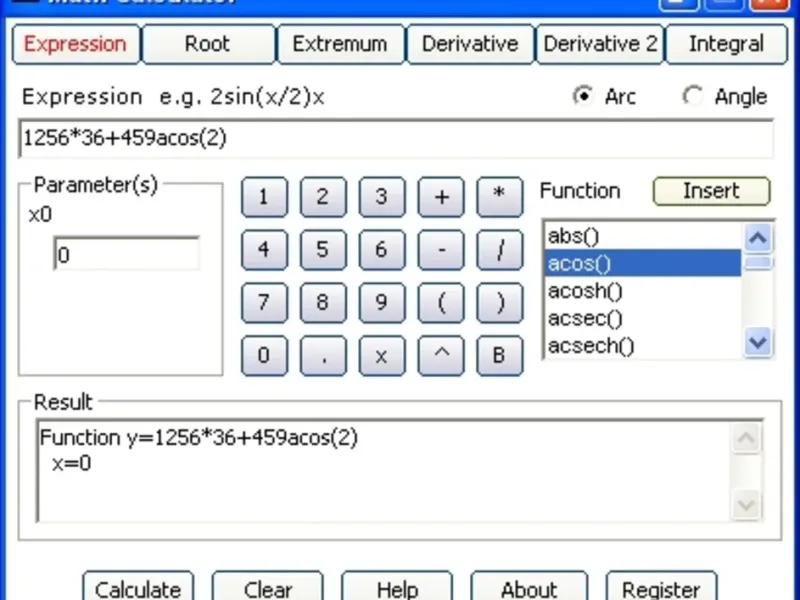
Task: Click keypad digit 5
Action: point(323,250)
